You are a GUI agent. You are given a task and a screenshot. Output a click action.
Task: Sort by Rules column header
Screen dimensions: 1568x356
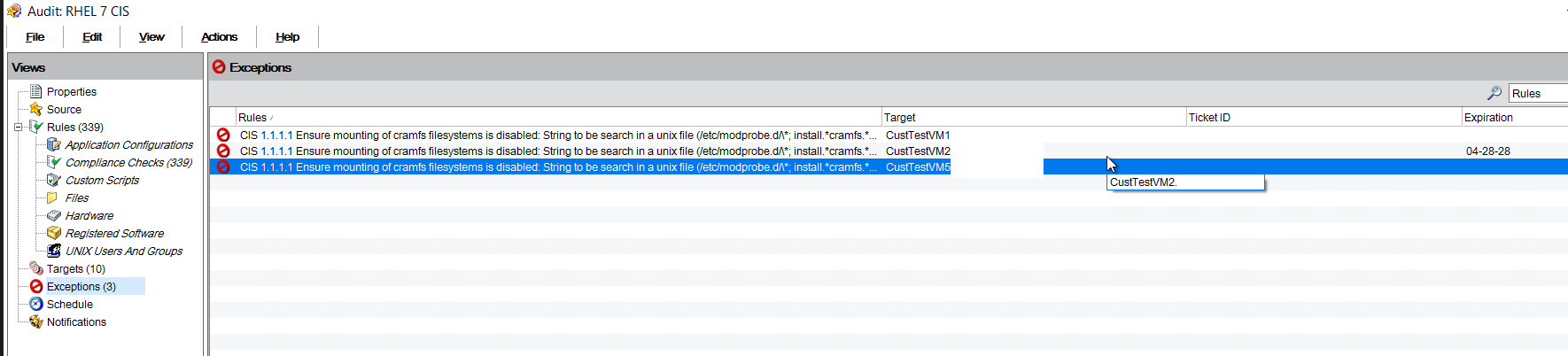[558, 117]
